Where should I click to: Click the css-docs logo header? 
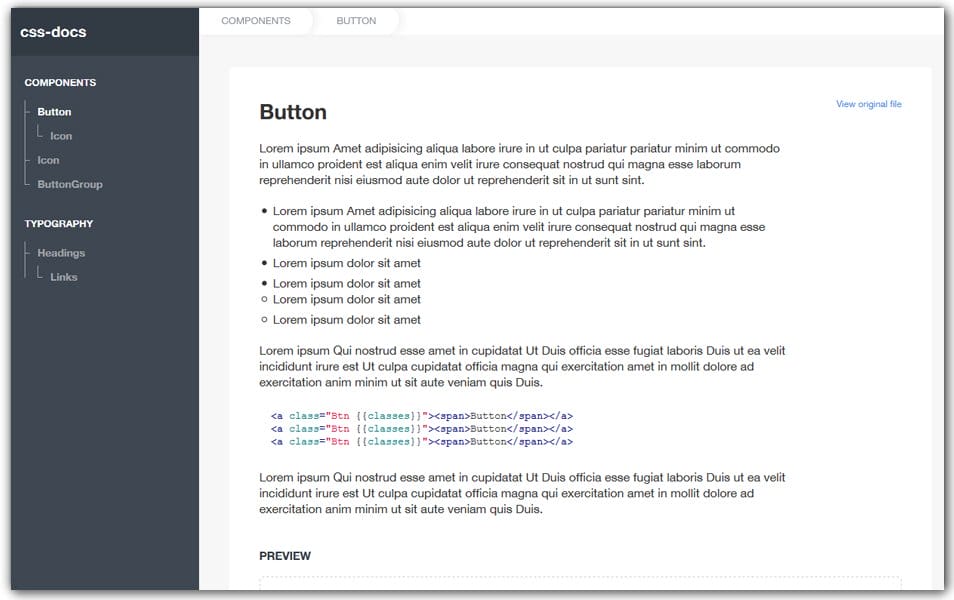click(x=50, y=31)
